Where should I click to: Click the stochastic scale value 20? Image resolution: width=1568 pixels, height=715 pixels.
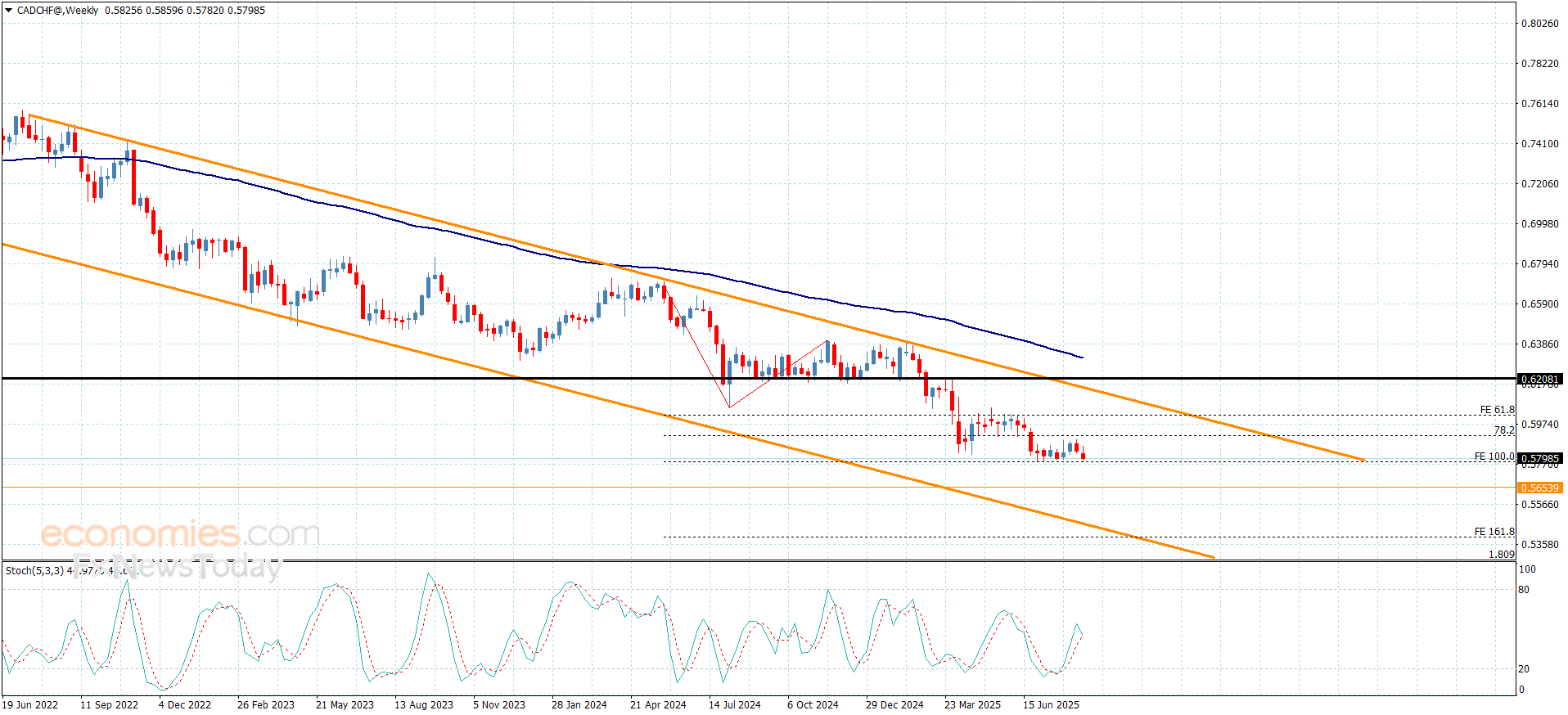pyautogui.click(x=1524, y=669)
